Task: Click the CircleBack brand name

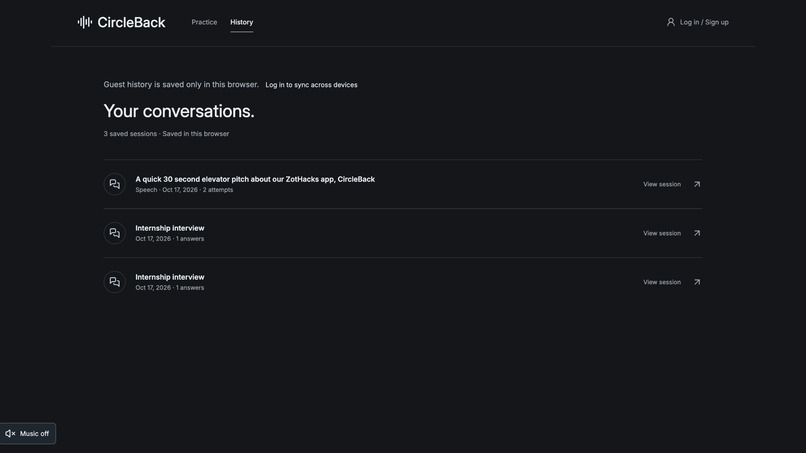Action: [132, 22]
